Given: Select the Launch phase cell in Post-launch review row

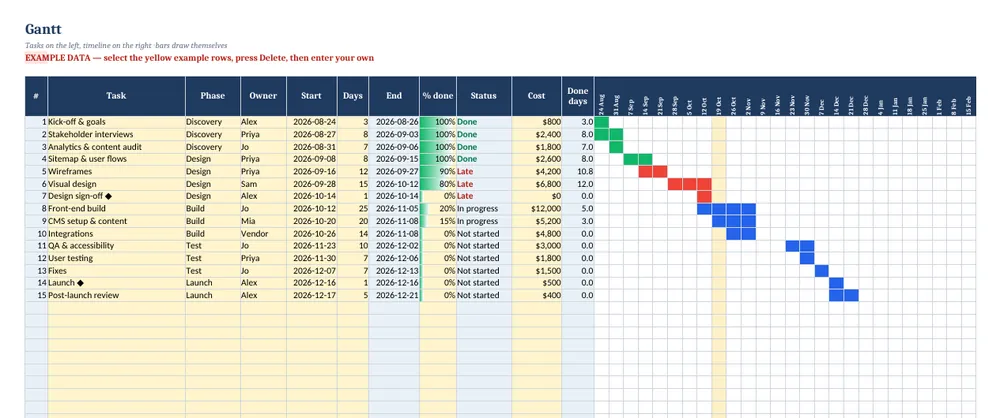Looking at the screenshot, I should coord(212,295).
